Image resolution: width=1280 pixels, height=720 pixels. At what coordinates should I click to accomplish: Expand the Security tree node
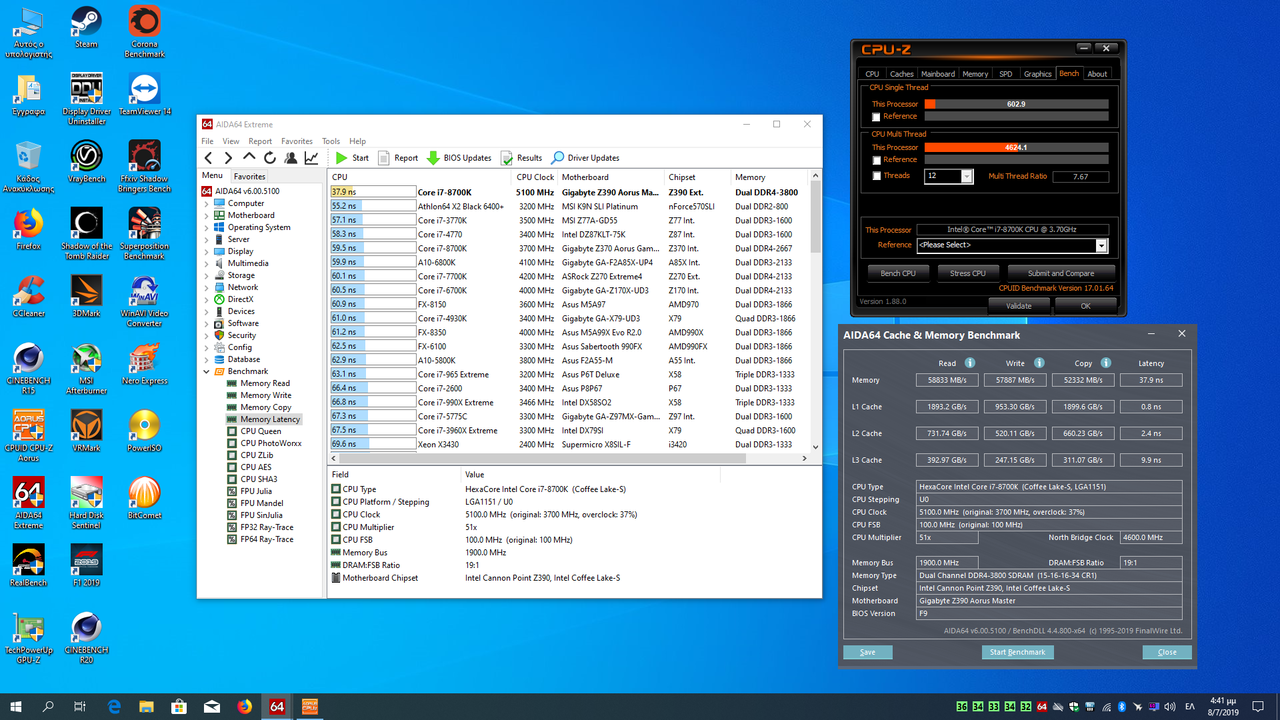click(207, 335)
